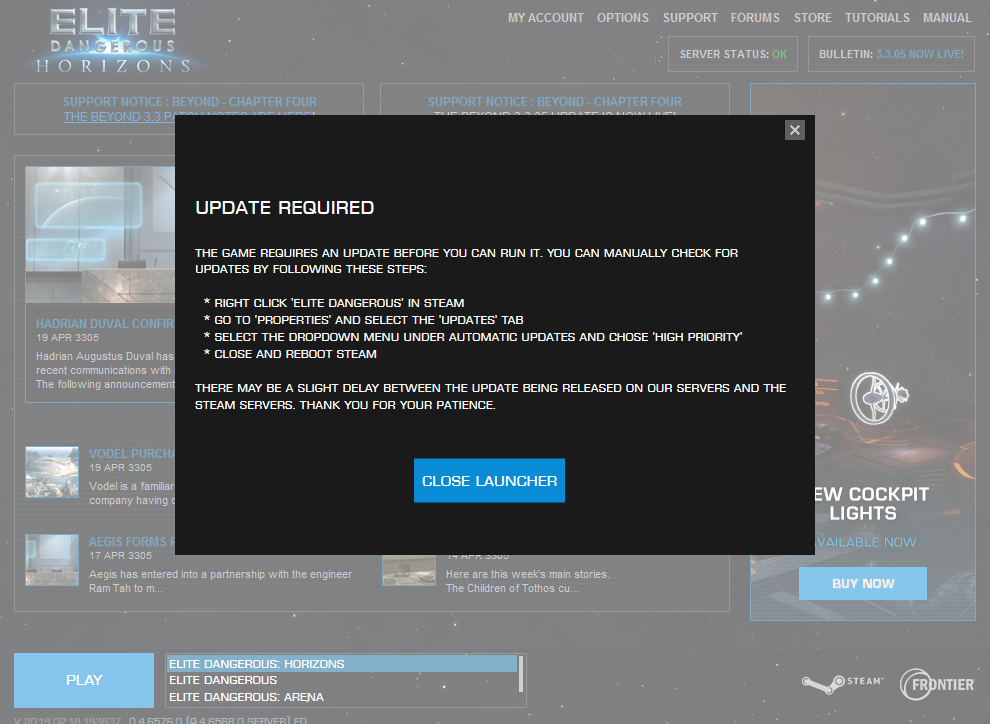
Task: Click the Steam logo icon
Action: point(842,684)
